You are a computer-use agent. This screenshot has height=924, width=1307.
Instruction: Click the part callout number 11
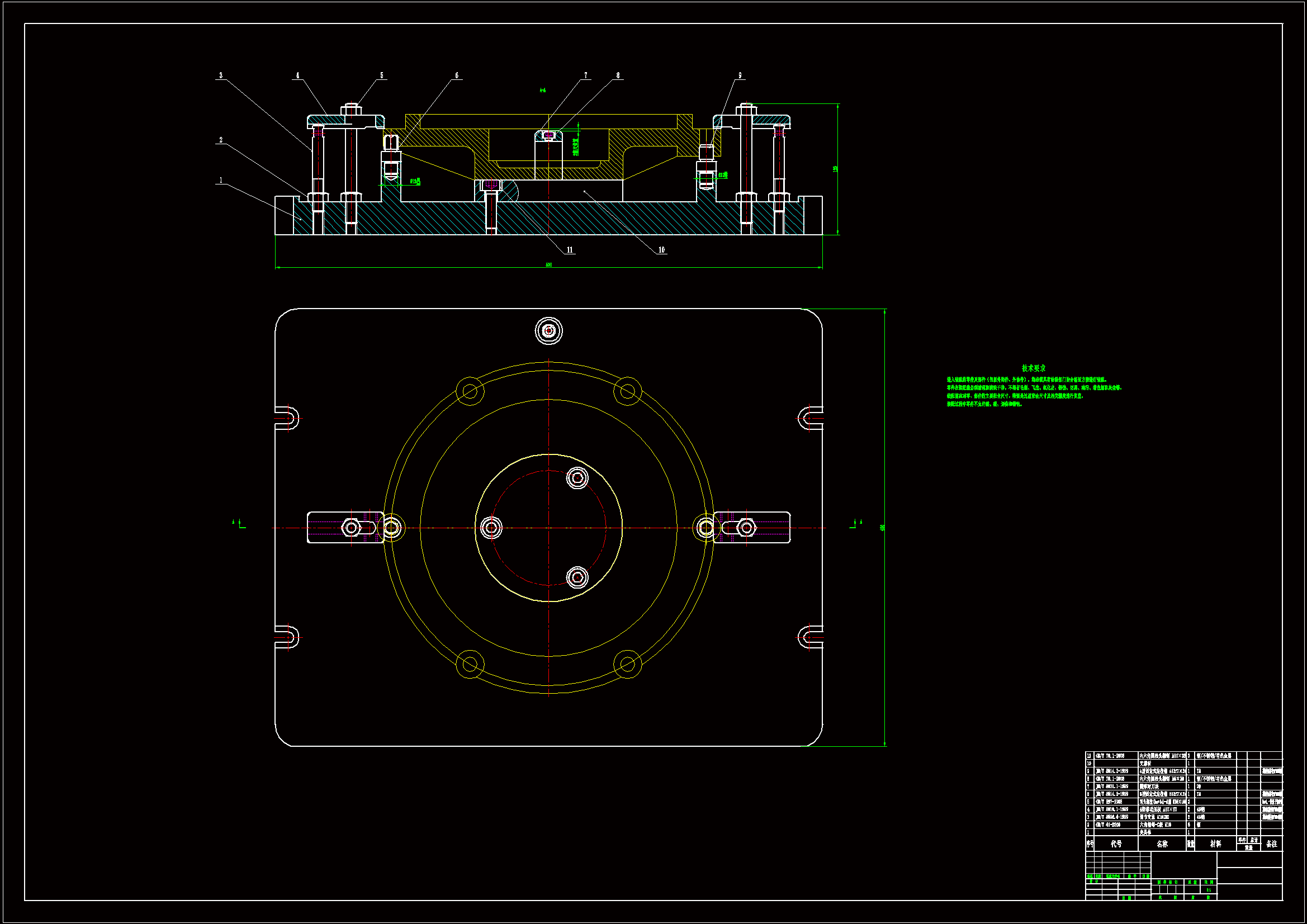pos(570,250)
